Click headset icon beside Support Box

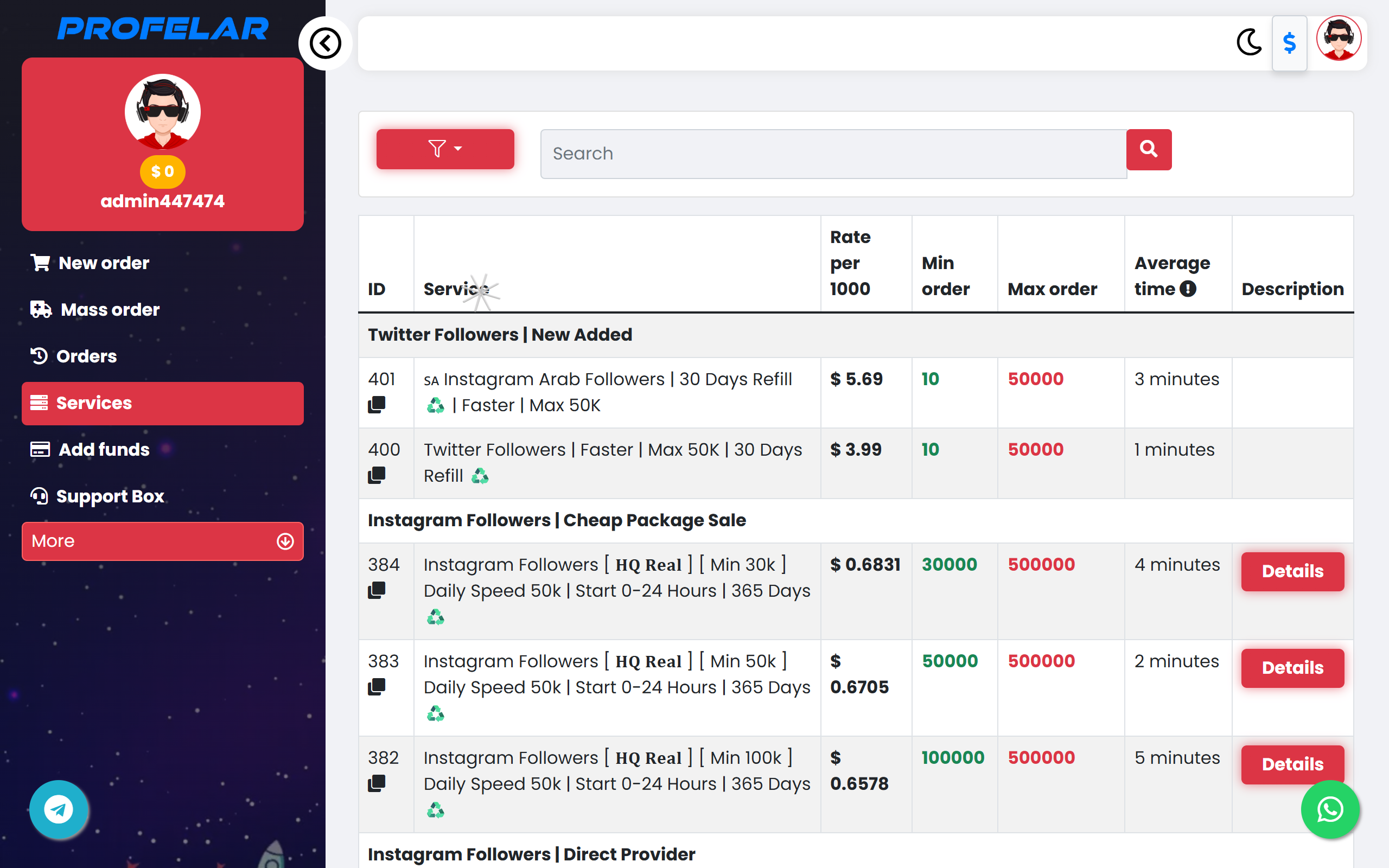[39, 496]
